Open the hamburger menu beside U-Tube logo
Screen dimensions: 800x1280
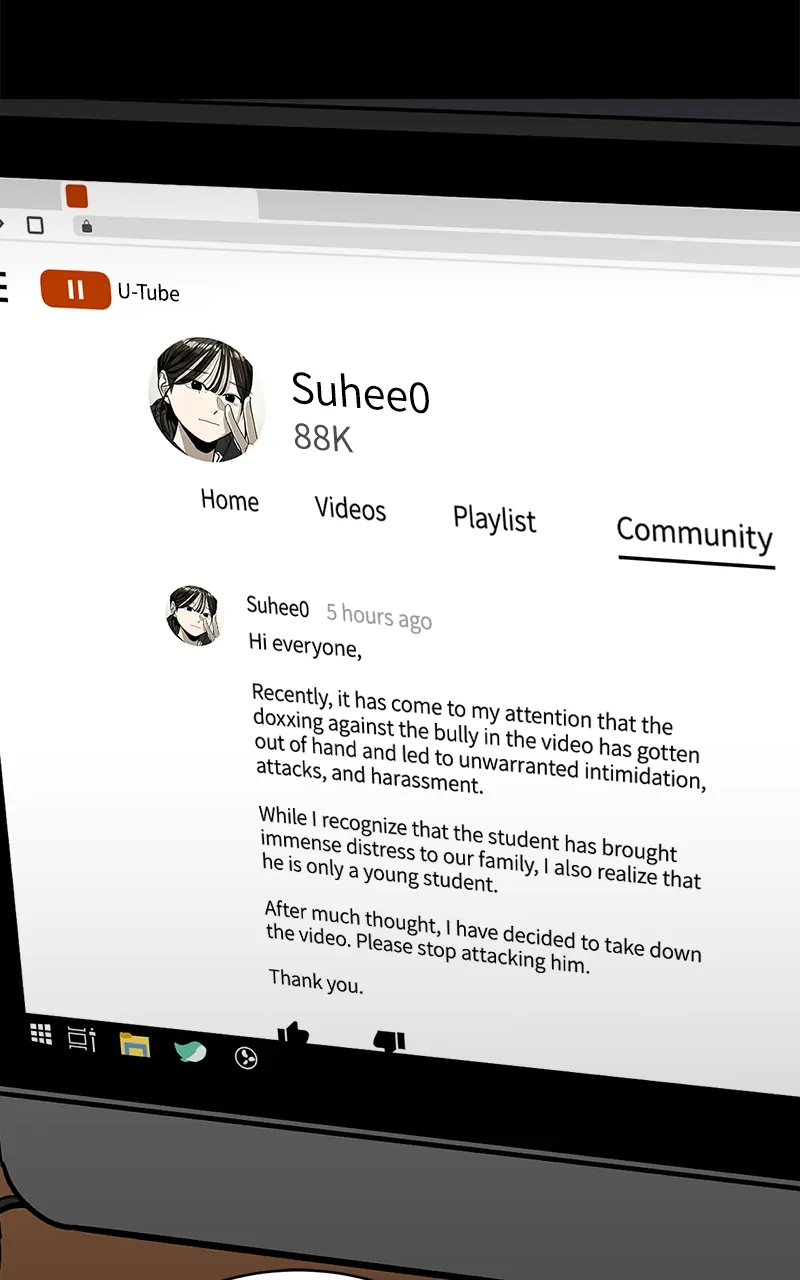pos(3,287)
